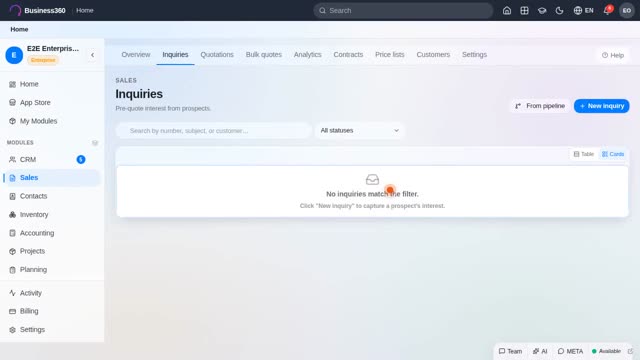The height and width of the screenshot is (360, 640).
Task: Toggle dark mode moon icon
Action: click(559, 11)
